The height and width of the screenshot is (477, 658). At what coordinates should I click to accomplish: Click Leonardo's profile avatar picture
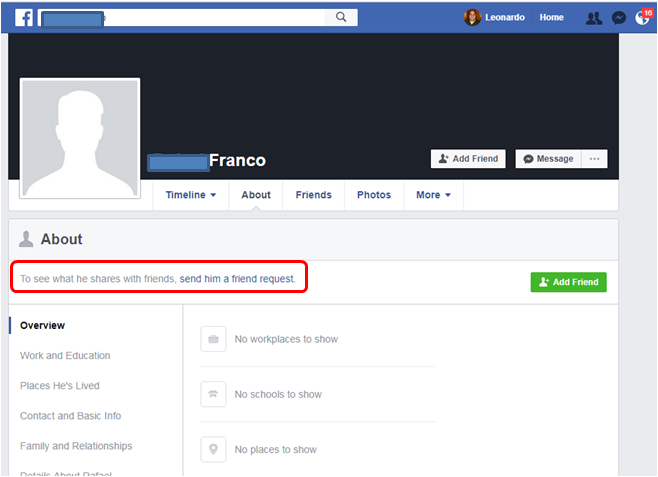[x=472, y=18]
